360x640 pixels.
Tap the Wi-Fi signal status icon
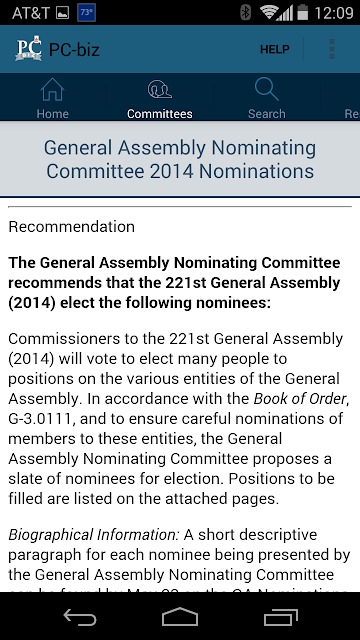(269, 13)
